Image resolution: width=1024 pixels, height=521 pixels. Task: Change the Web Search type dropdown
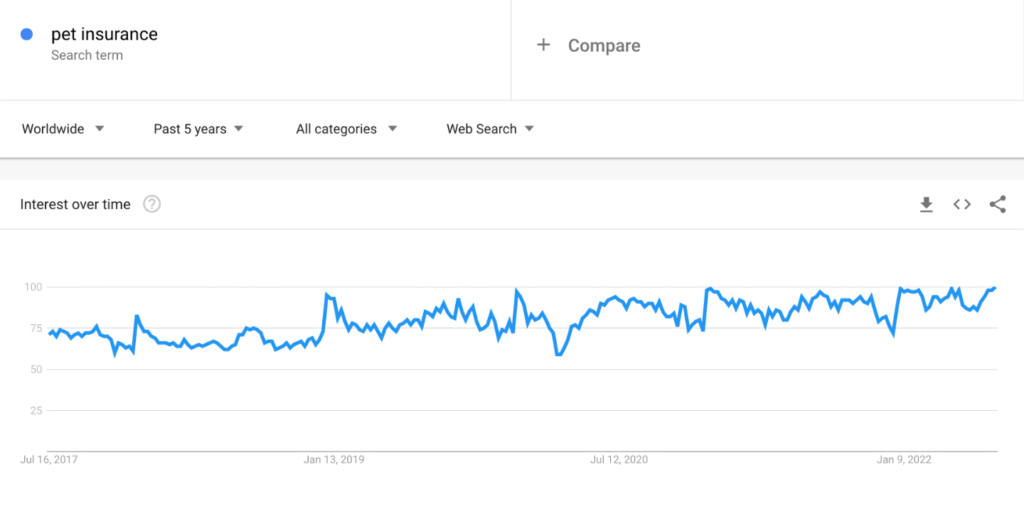490,129
